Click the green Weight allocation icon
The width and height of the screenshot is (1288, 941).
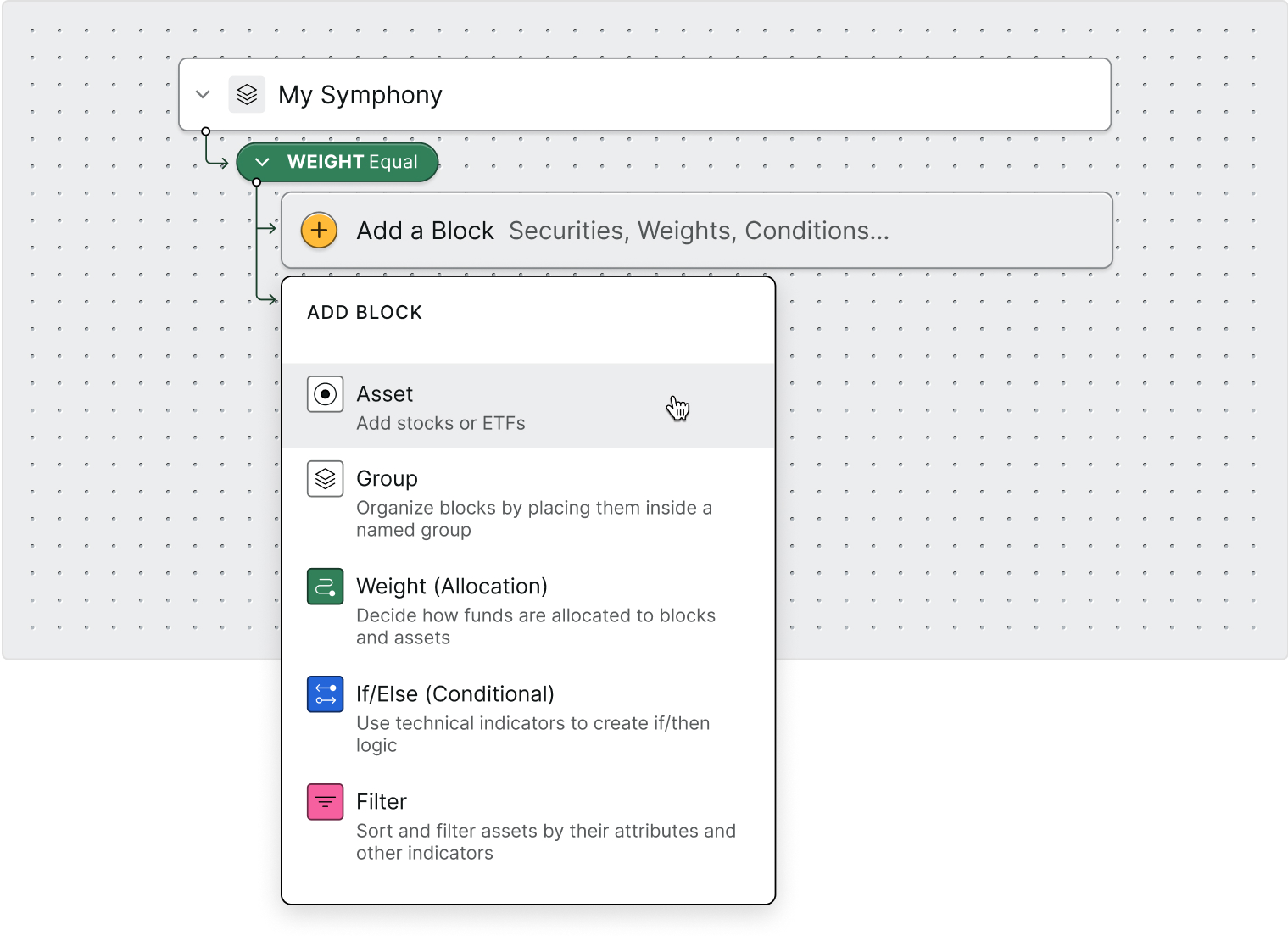tap(326, 587)
